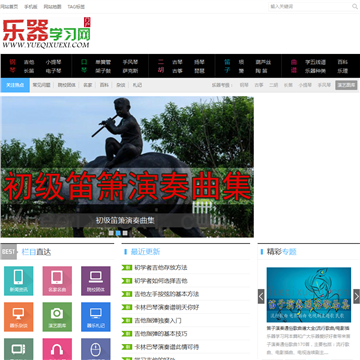The width and height of the screenshot is (360, 360).
Task: Open article 吉他削弹的基本技巧
Action: click(x=161, y=334)
